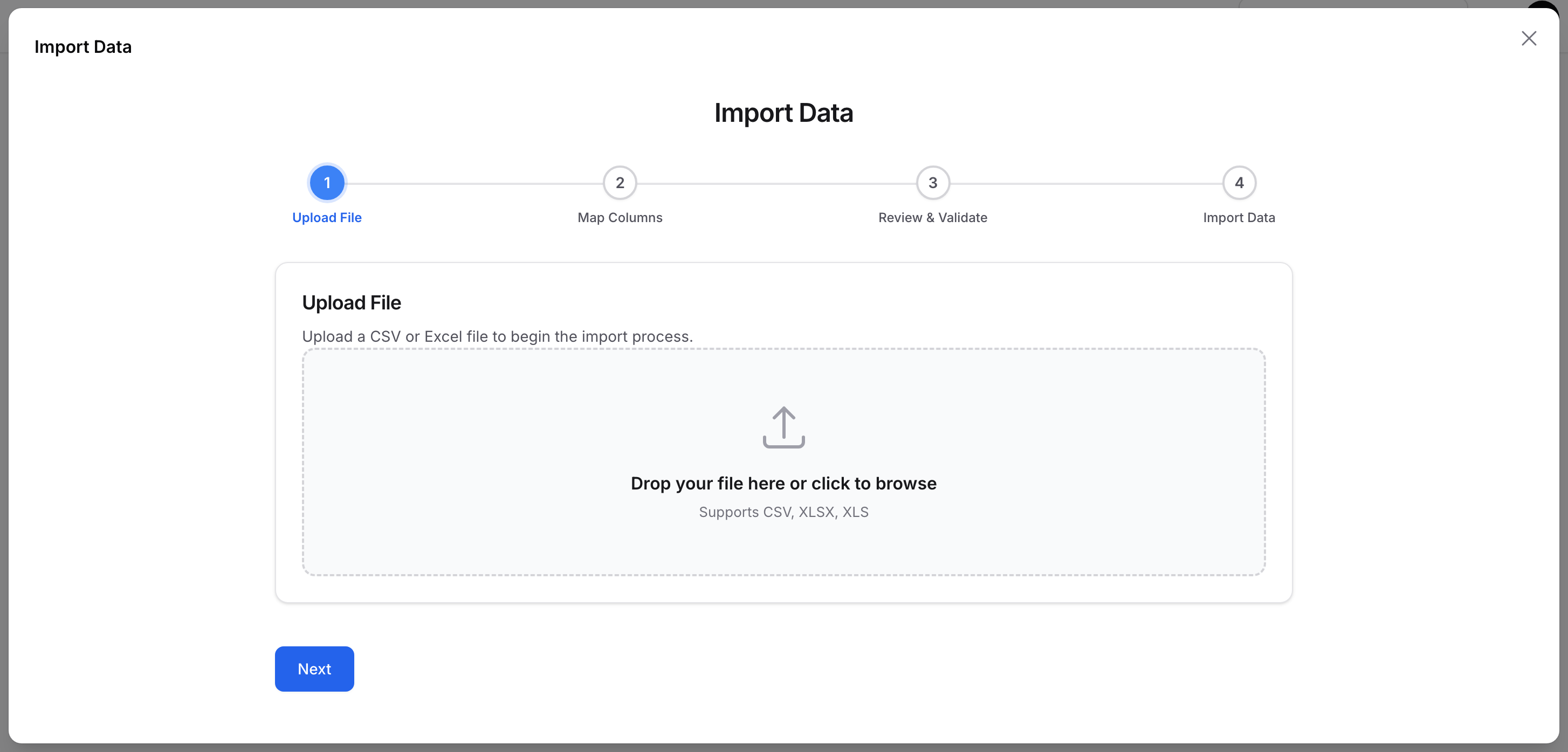Click the step 4 circle for Import Data
This screenshot has width=1568, height=752.
point(1239,183)
